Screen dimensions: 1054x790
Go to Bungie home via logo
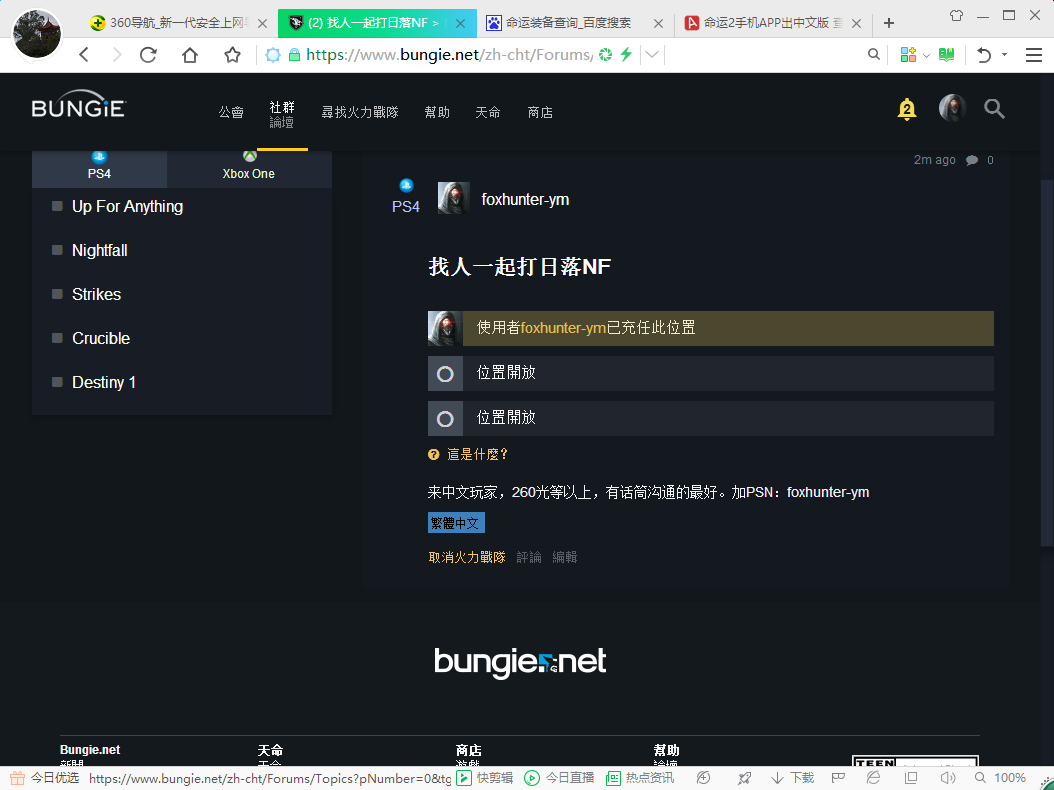(79, 106)
